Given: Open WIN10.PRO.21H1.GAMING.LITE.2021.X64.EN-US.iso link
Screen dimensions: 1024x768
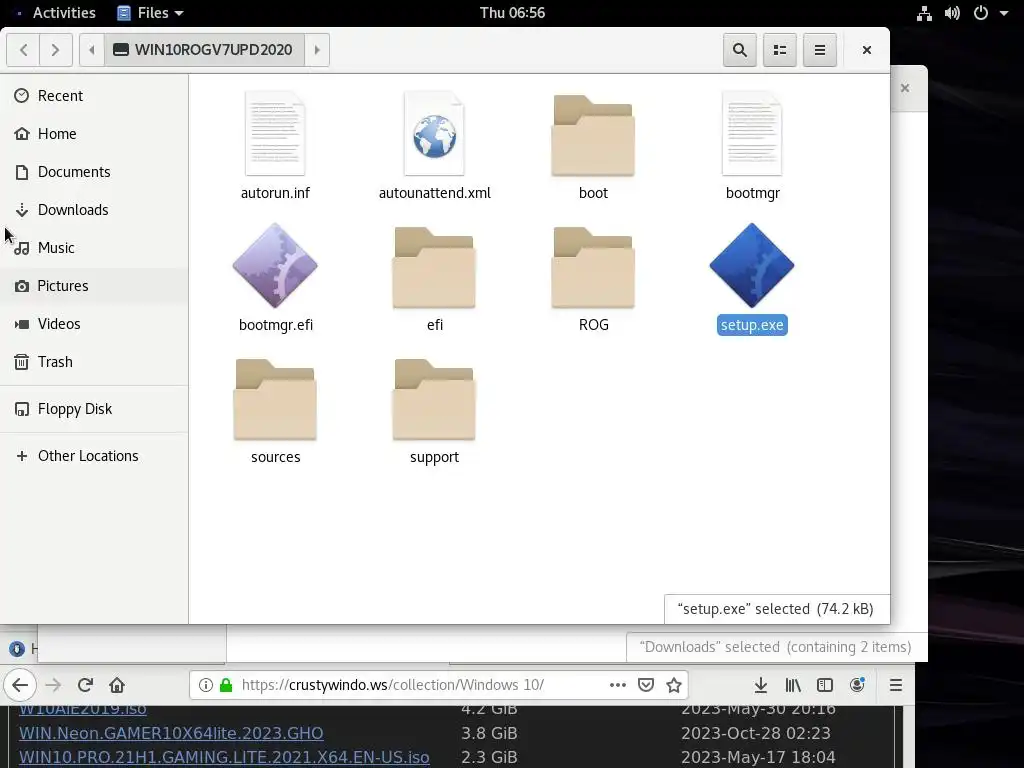Looking at the screenshot, I should (x=224, y=757).
